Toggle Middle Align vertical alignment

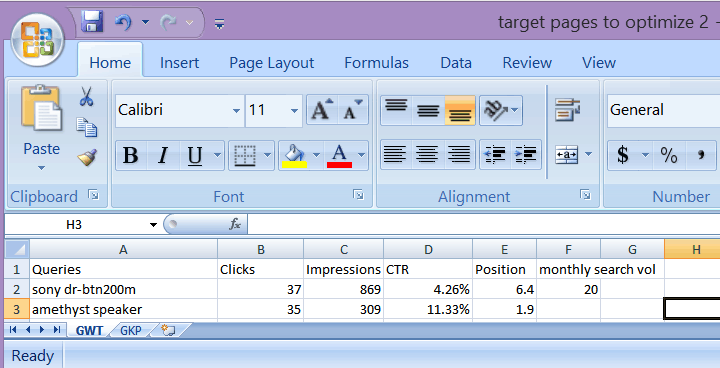click(428, 110)
